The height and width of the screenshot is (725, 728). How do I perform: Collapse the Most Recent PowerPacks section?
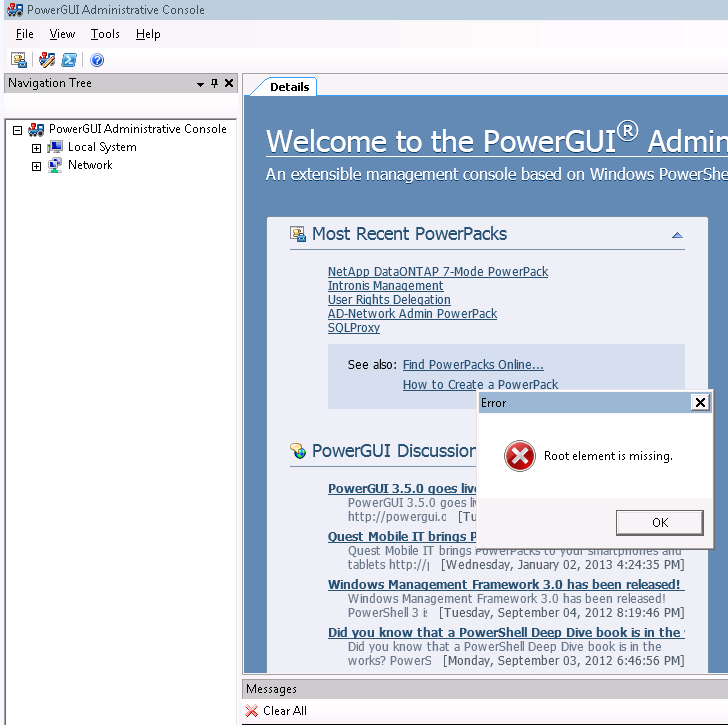[677, 235]
